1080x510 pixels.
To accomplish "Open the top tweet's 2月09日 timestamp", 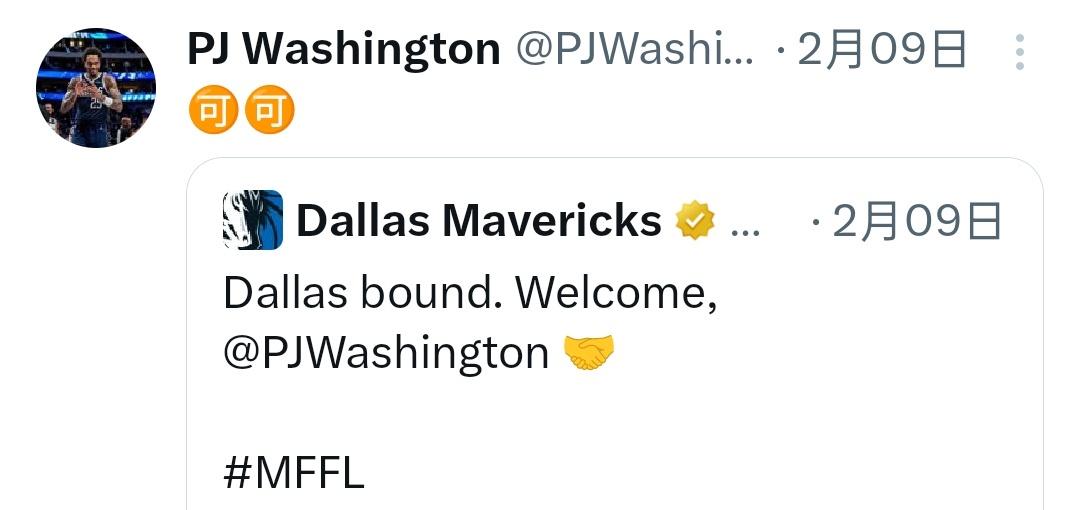I will (x=882, y=50).
